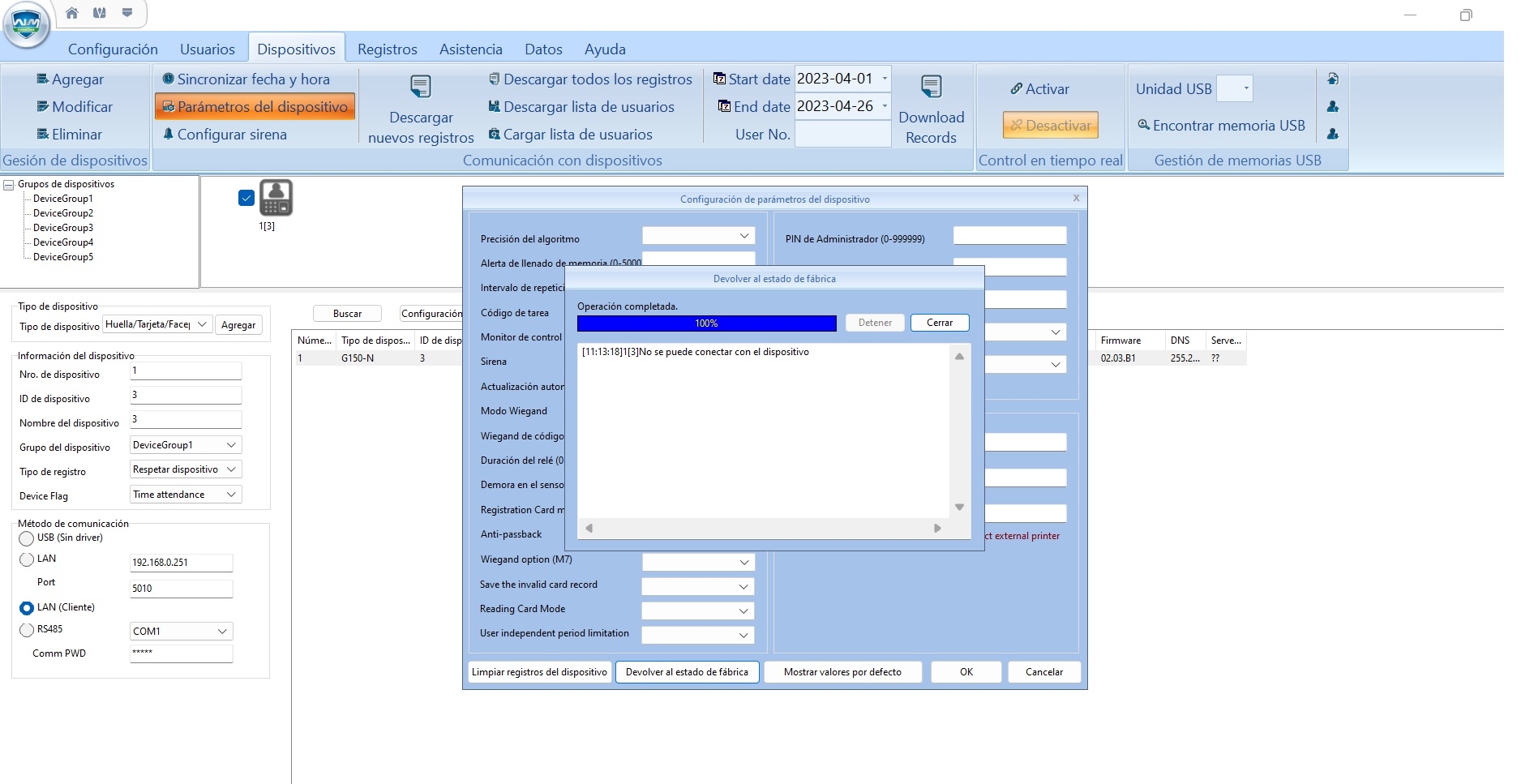This screenshot has width=1521, height=784.
Task: Click top USB management icon at ribbon edge
Action: coord(1333,79)
